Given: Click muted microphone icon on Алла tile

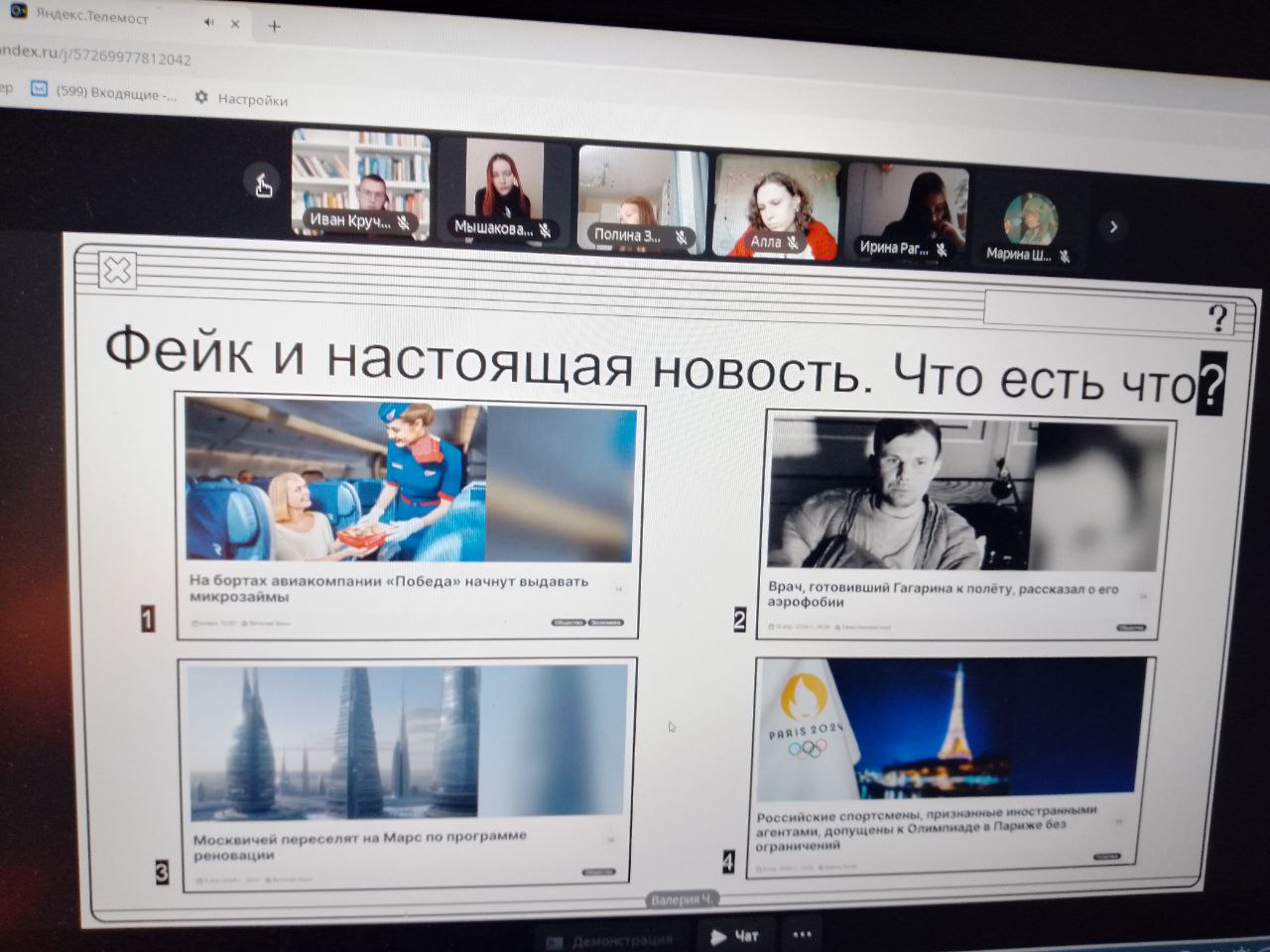Looking at the screenshot, I should [793, 242].
